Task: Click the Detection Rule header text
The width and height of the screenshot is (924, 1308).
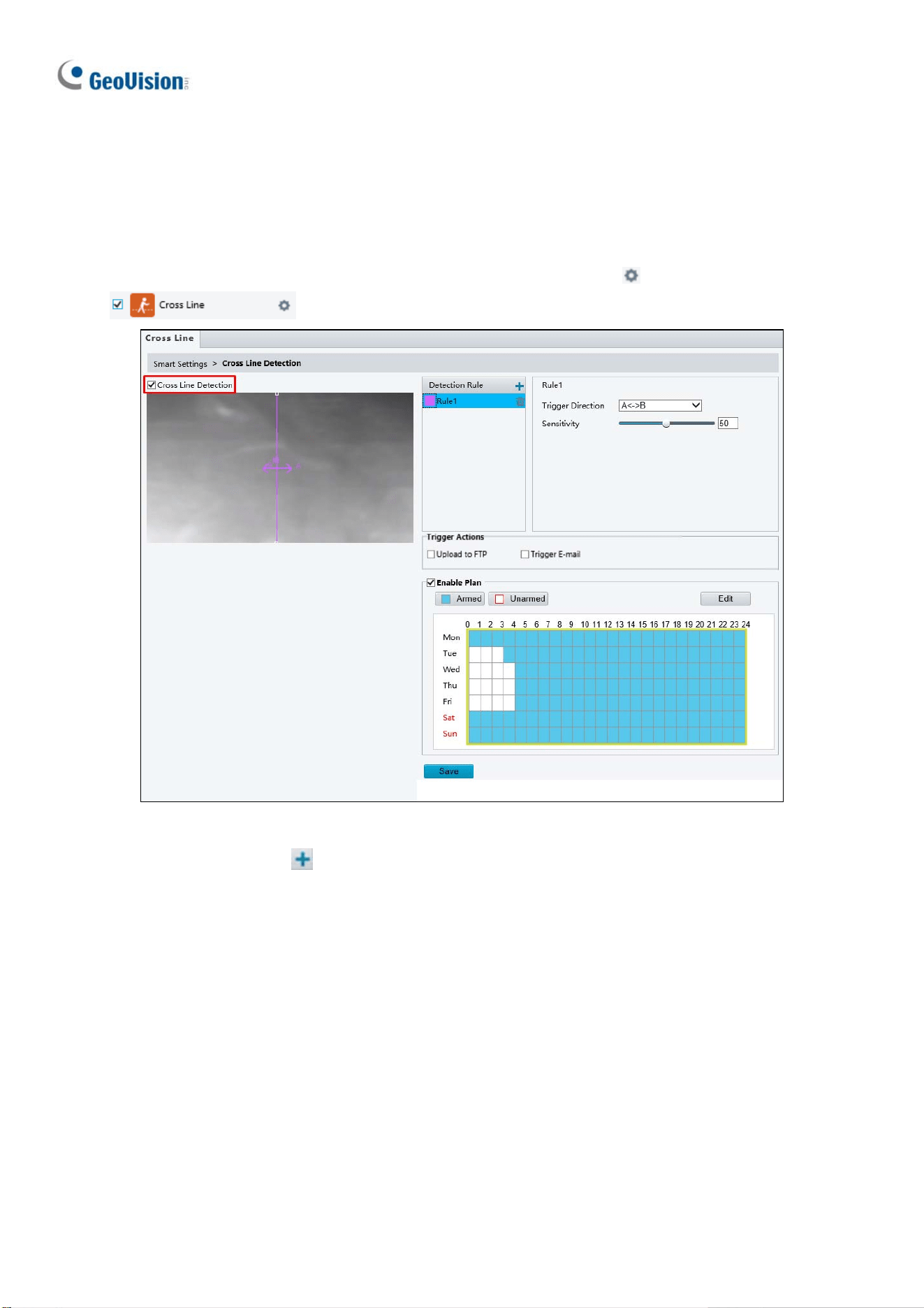Action: [456, 385]
